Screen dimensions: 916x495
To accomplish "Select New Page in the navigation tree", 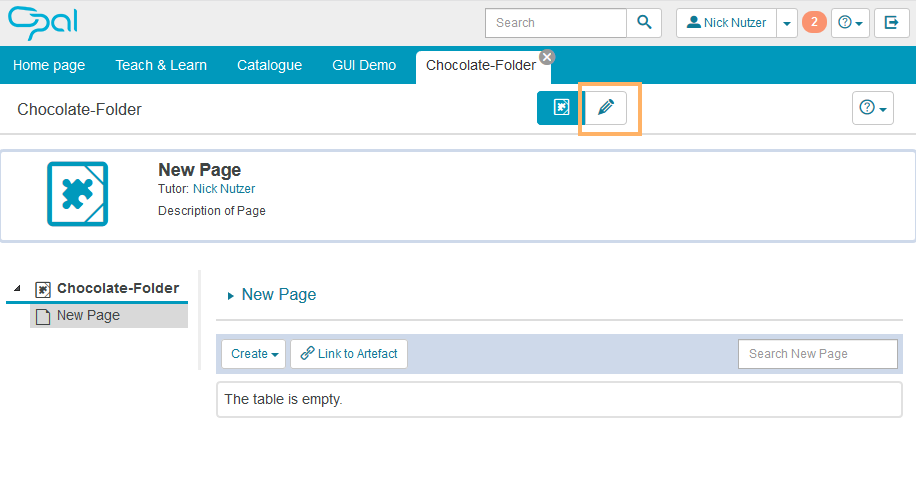I will pos(88,316).
